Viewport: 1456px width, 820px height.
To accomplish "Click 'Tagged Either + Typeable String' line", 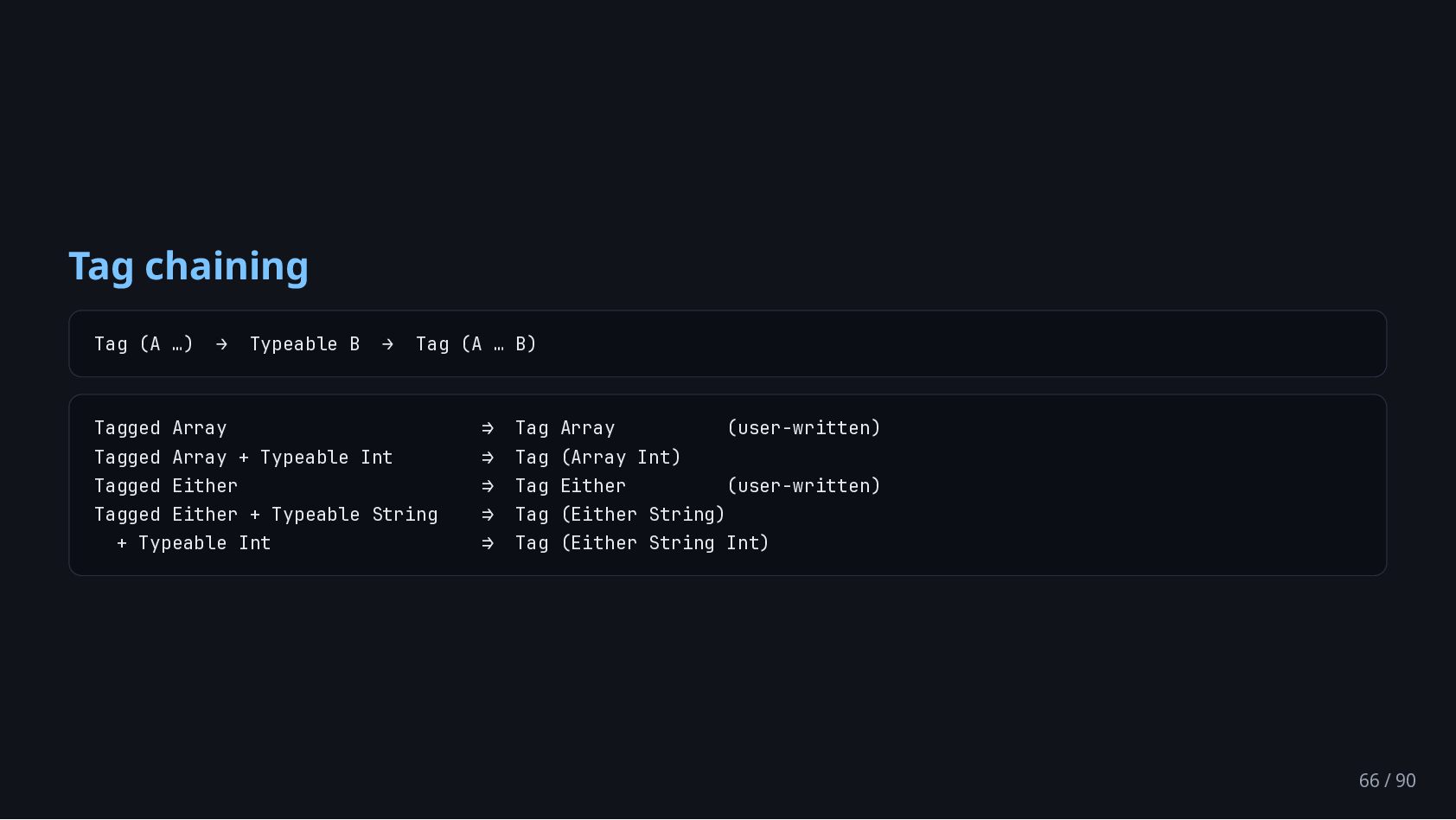I will tap(266, 515).
